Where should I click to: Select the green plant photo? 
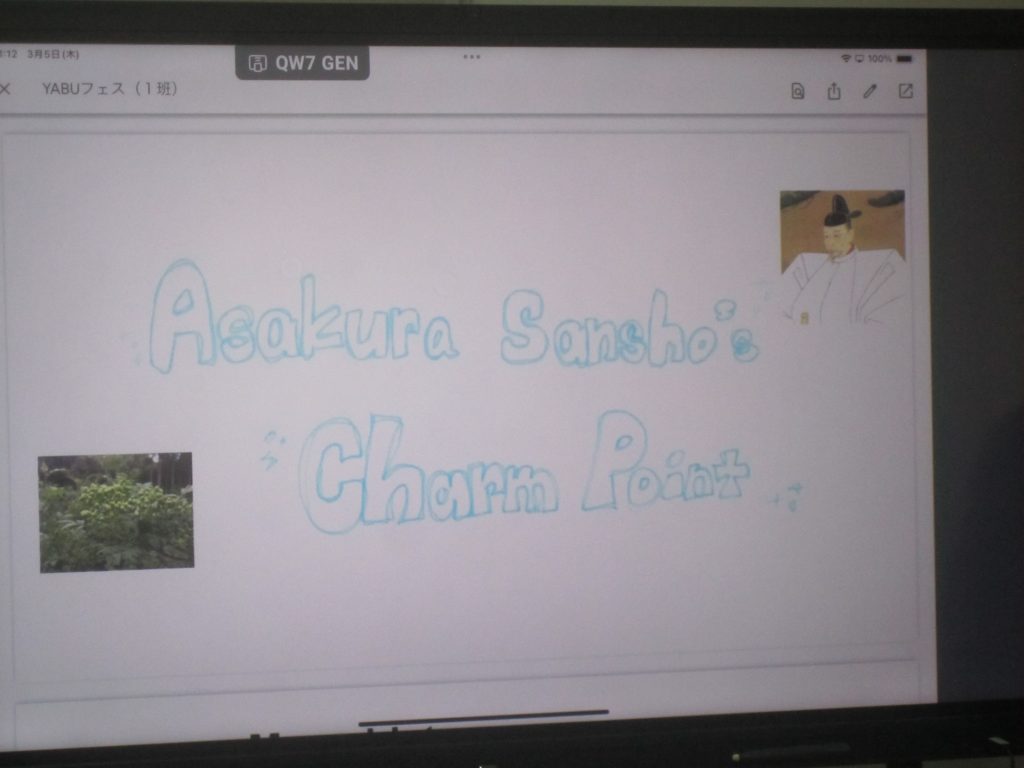pos(116,512)
